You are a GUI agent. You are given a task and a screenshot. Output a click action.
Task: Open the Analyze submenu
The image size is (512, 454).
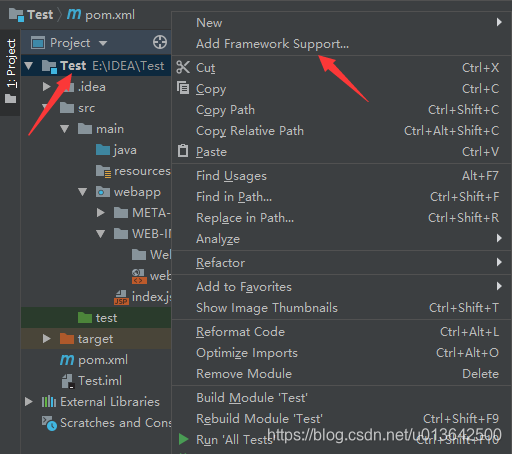point(341,239)
